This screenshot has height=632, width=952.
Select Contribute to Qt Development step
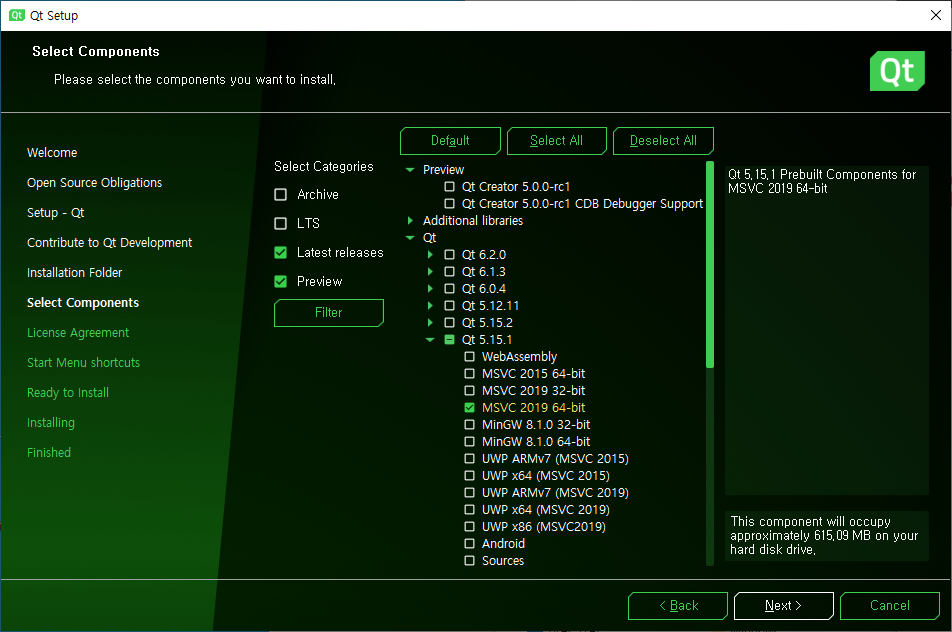[x=109, y=243]
